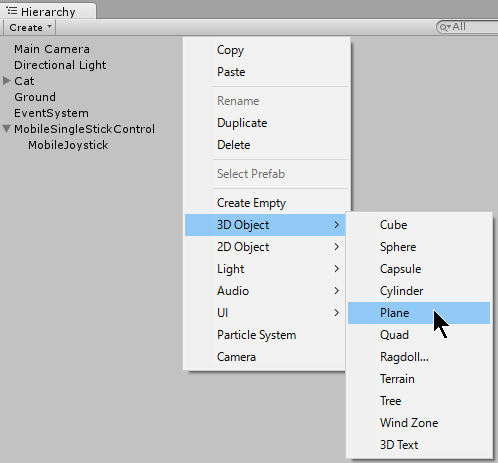The width and height of the screenshot is (498, 463).
Task: Open the Create dropdown in Hierarchy
Action: click(30, 27)
